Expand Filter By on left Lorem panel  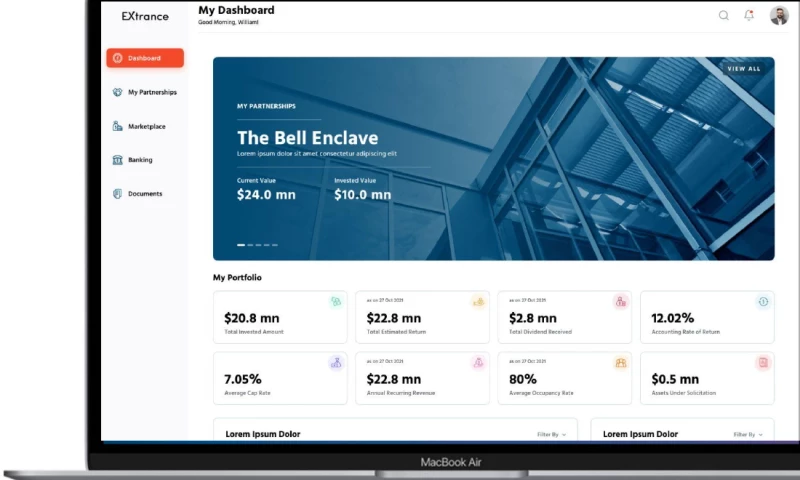click(552, 435)
